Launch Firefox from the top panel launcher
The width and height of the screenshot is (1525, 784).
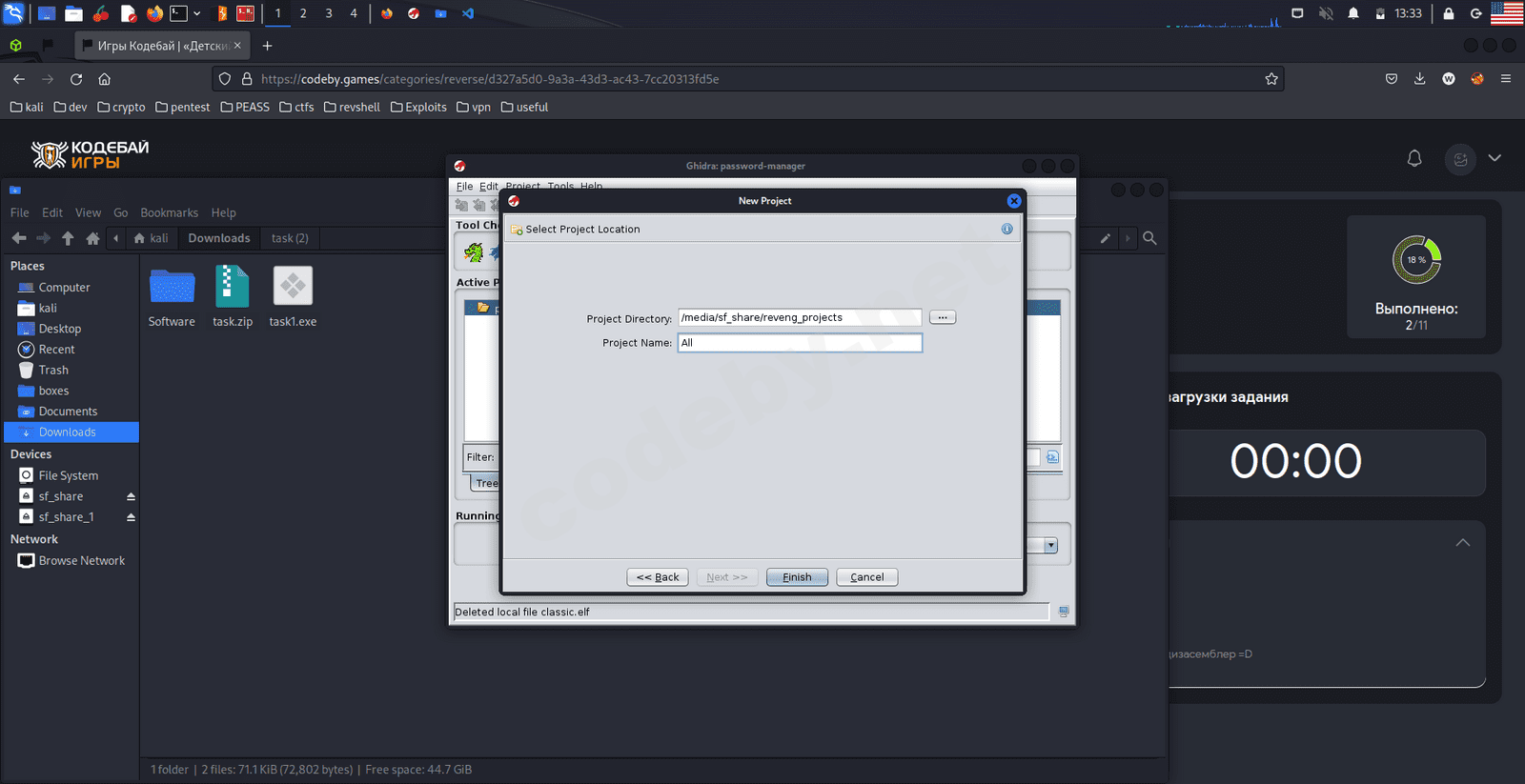click(x=154, y=13)
